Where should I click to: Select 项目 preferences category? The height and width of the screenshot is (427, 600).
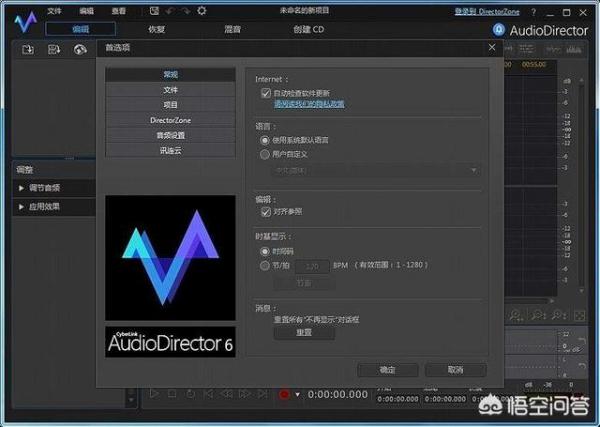click(170, 105)
